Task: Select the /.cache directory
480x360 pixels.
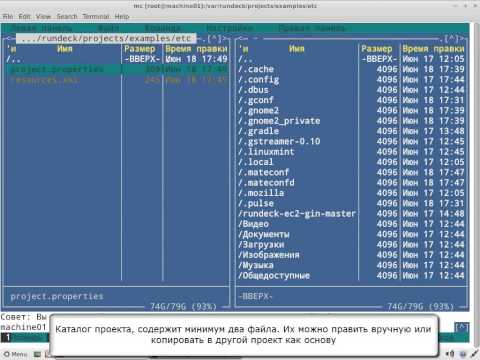Action: (x=352, y=69)
